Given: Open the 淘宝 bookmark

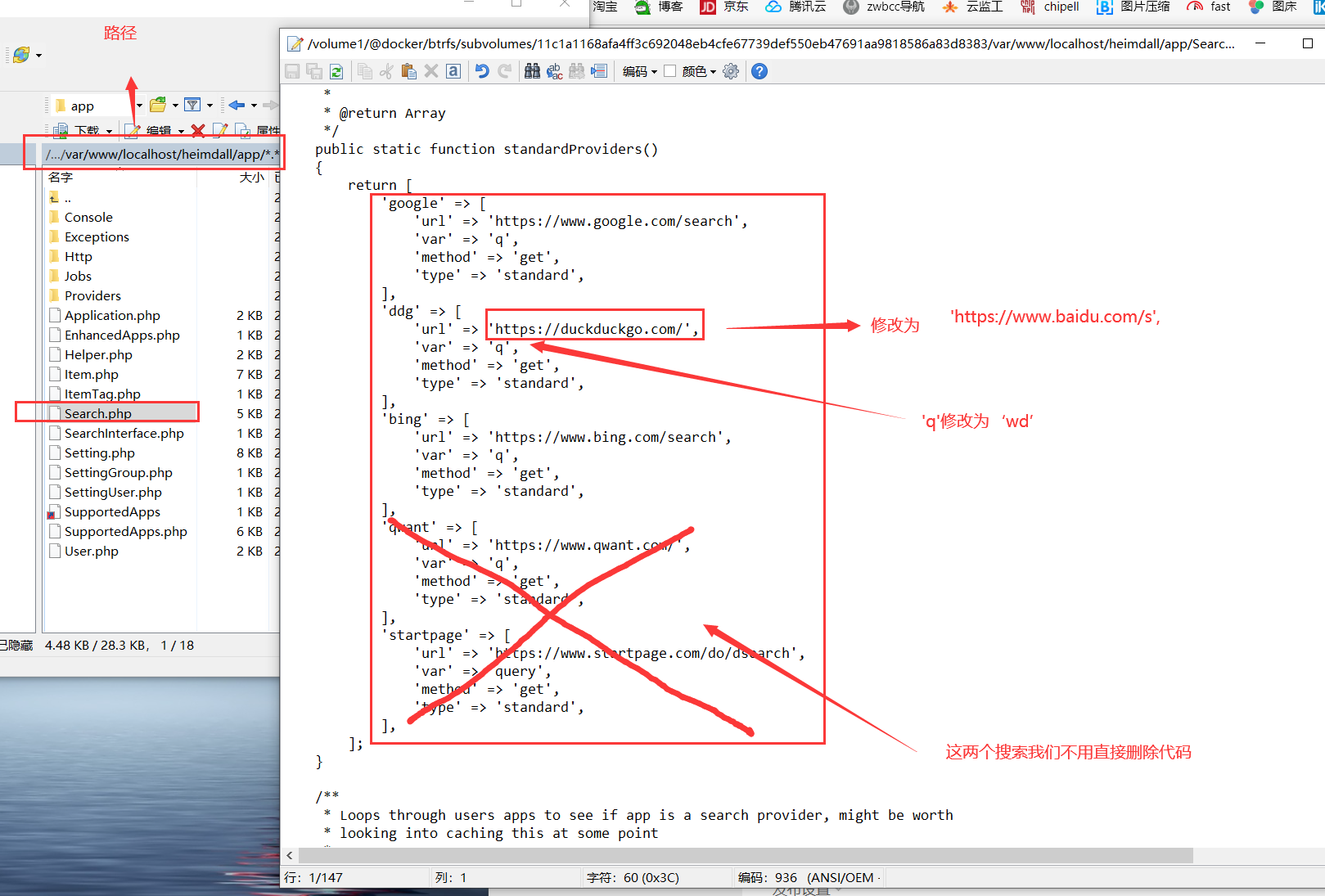Looking at the screenshot, I should point(605,7).
